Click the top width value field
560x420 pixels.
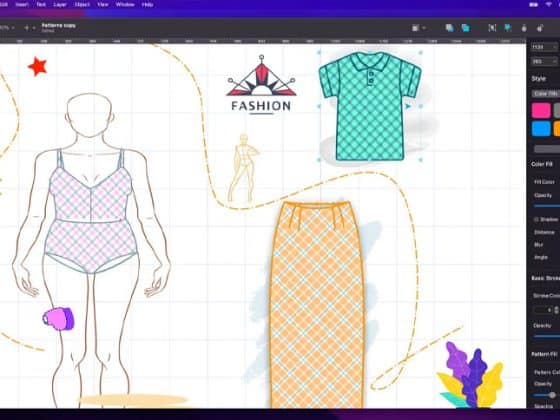(544, 47)
